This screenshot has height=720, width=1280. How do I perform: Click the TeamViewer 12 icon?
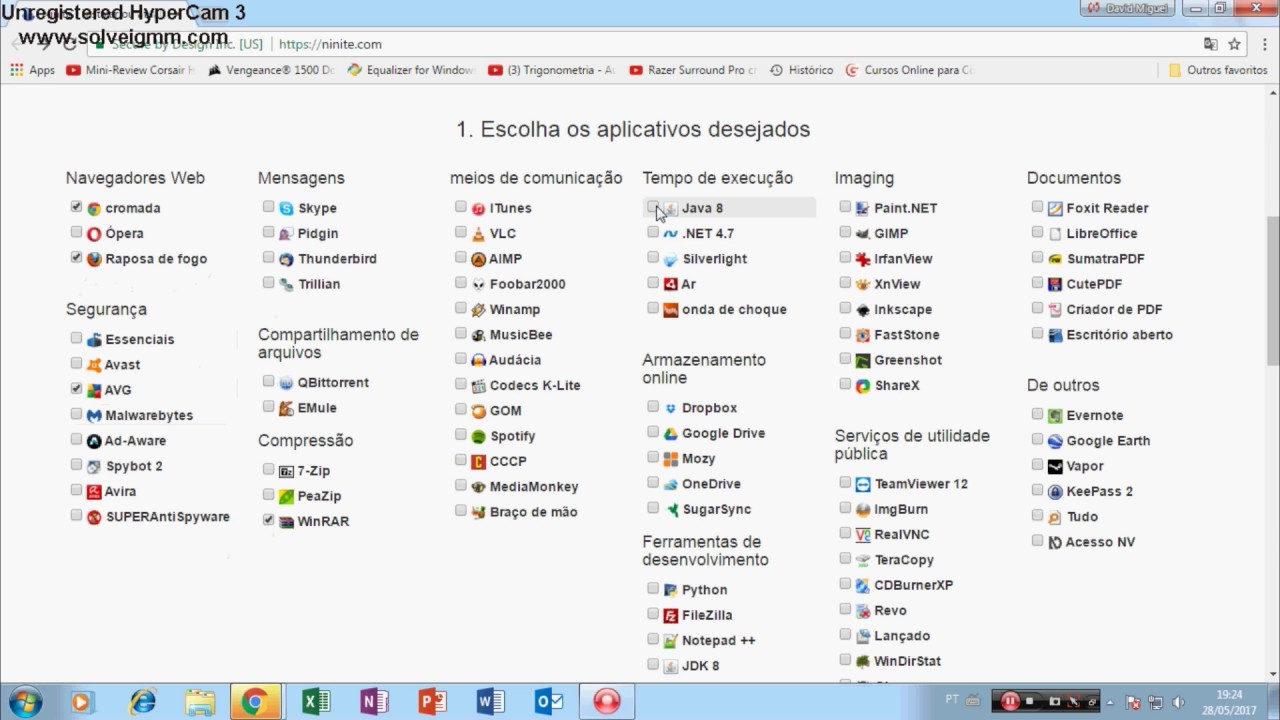point(863,485)
